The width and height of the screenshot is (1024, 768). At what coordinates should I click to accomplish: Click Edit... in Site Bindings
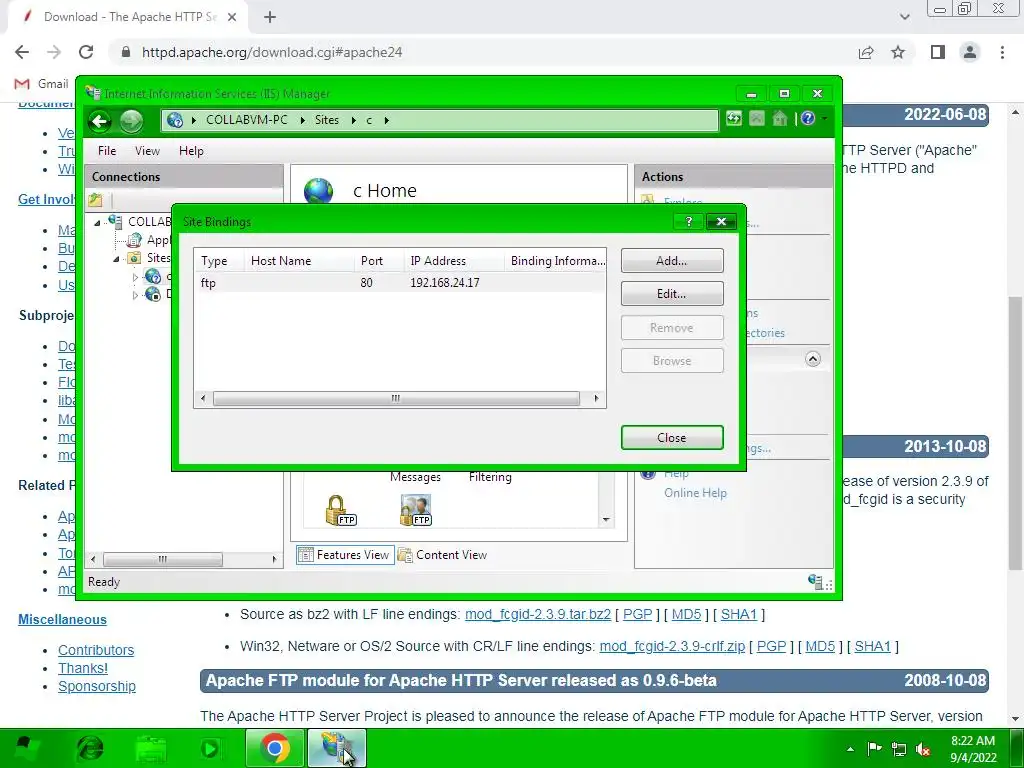[671, 294]
